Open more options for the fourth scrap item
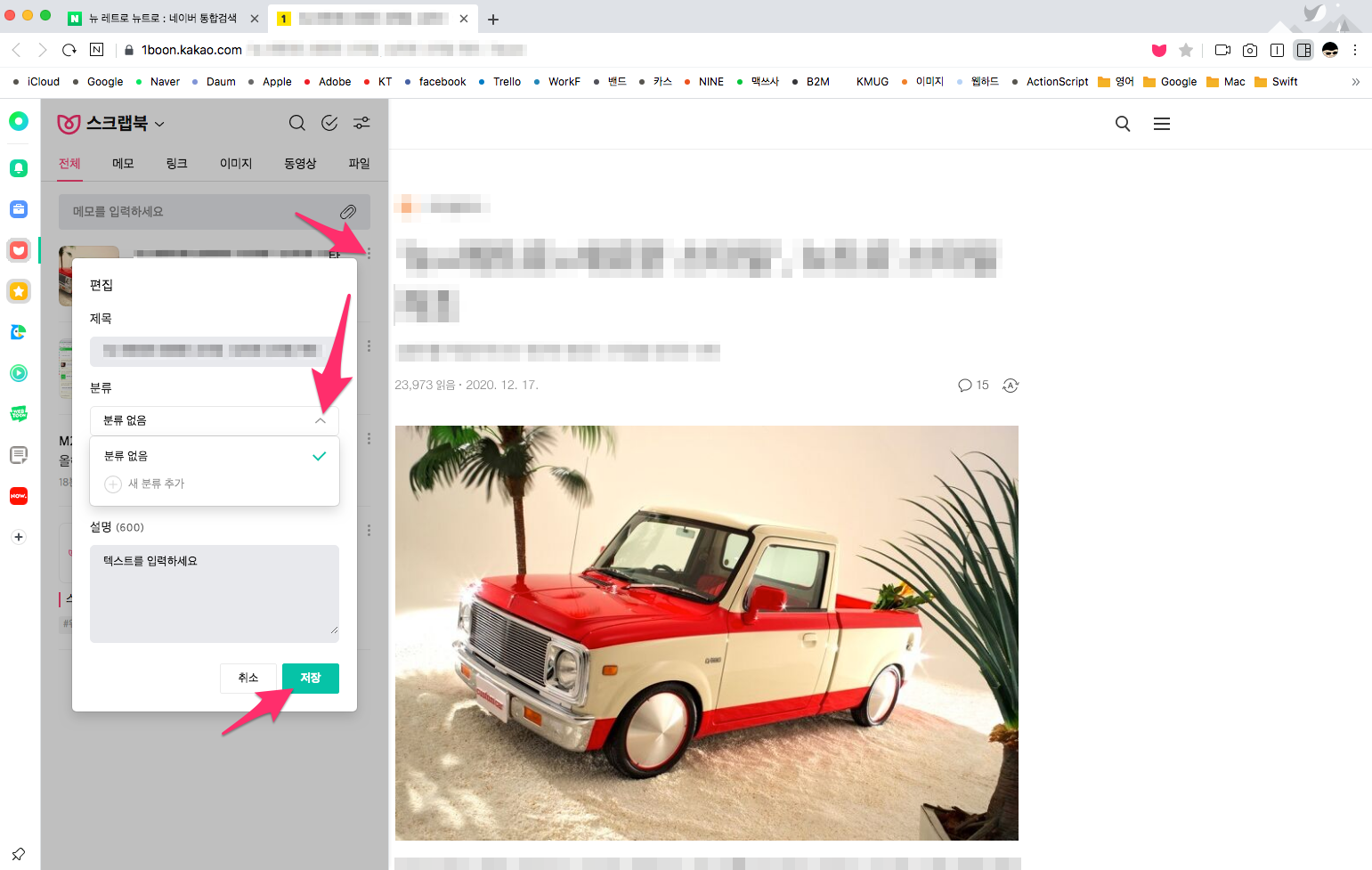 tap(369, 530)
